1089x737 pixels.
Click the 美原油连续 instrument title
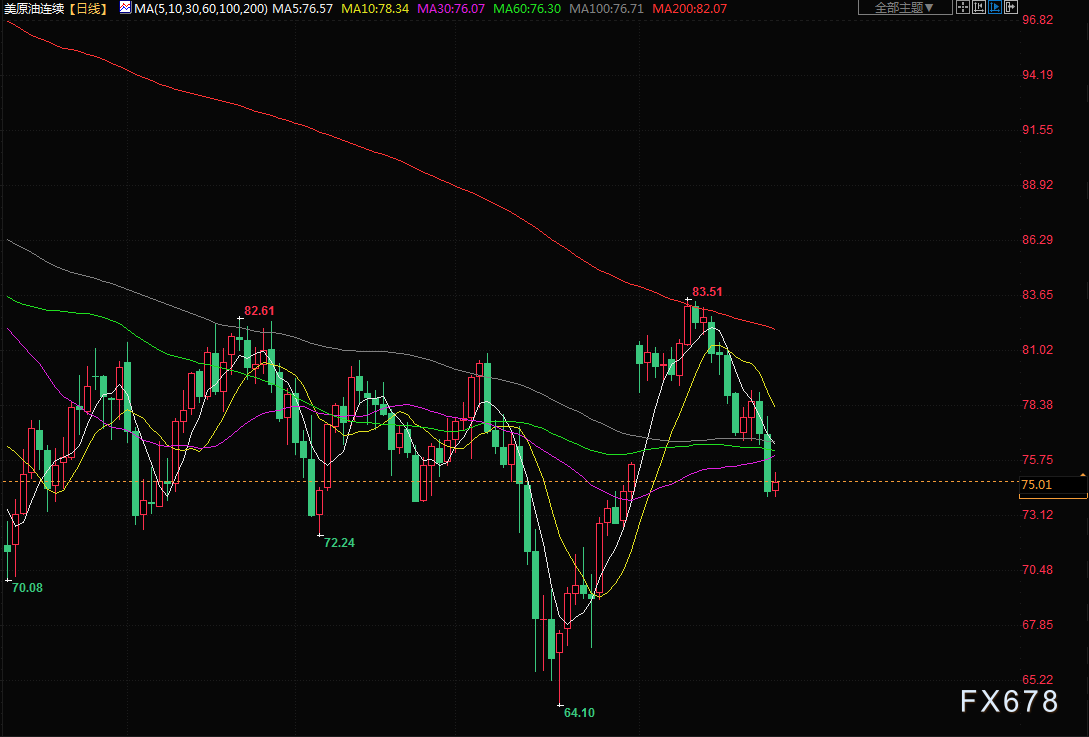(x=34, y=9)
